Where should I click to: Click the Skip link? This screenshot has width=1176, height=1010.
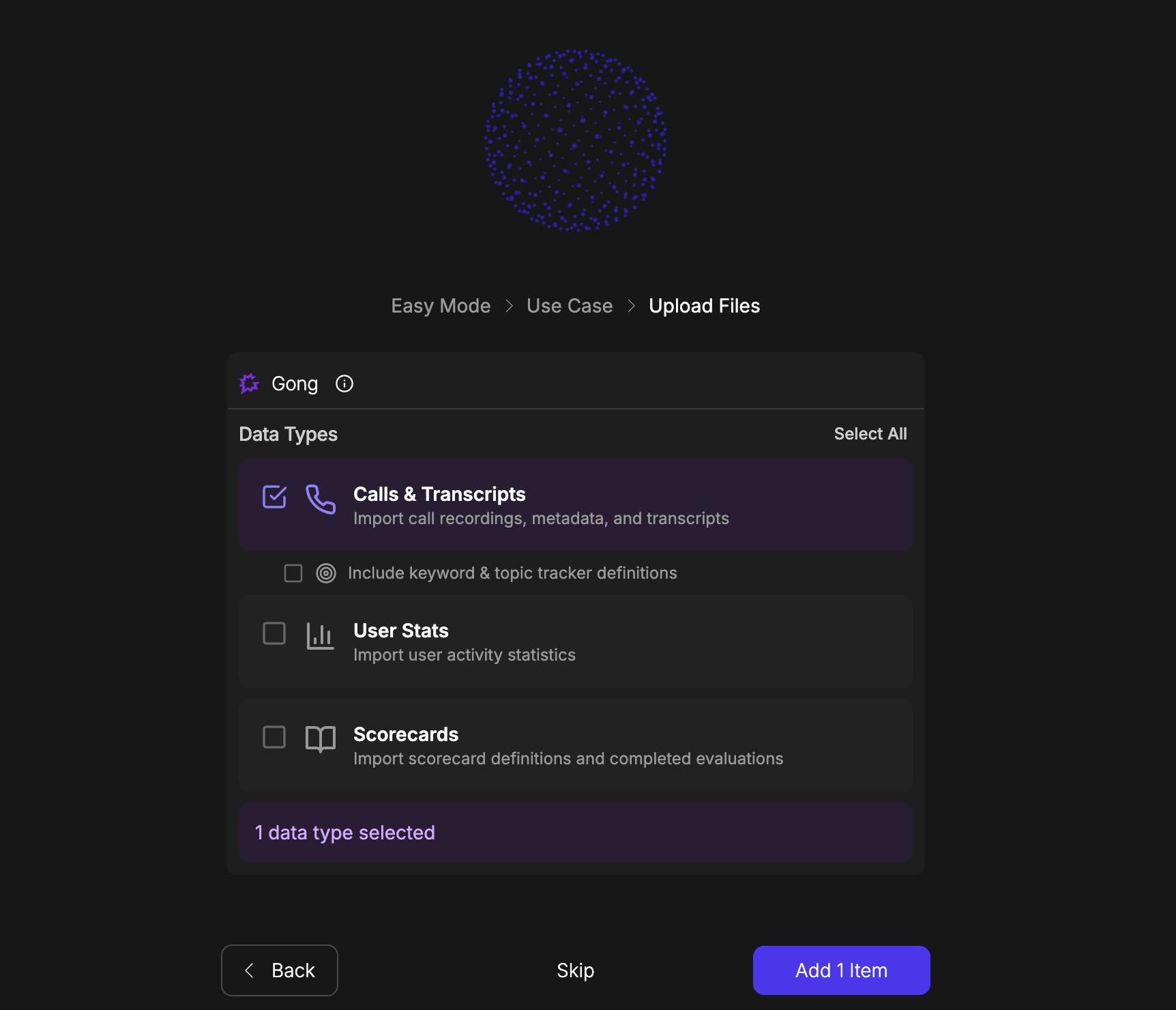(x=575, y=970)
